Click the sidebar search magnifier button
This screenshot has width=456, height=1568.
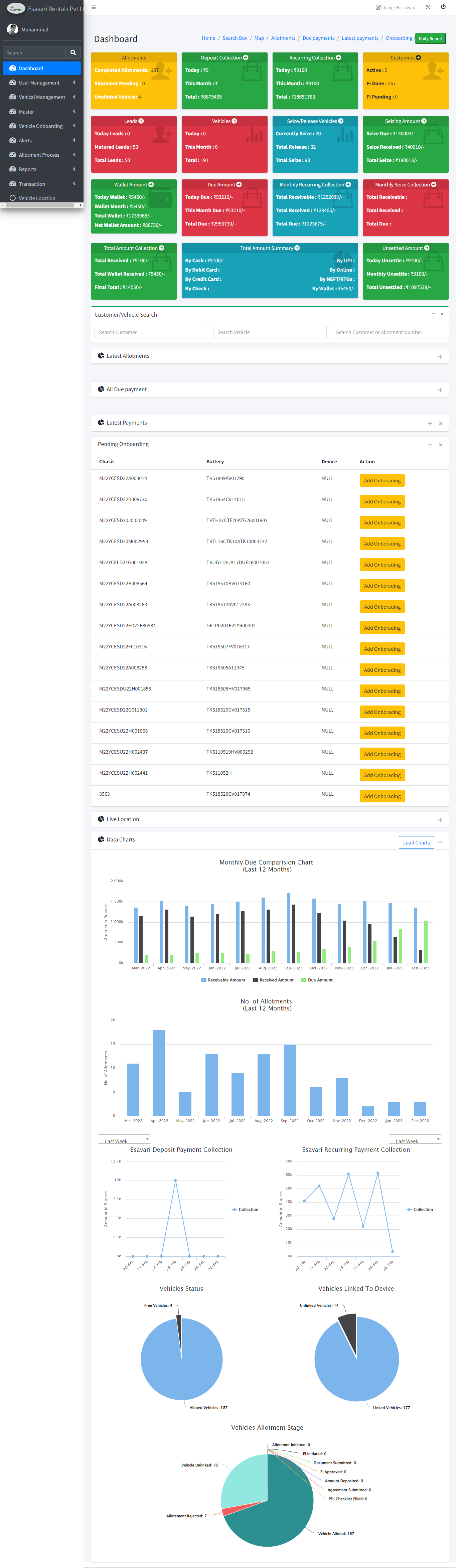pos(73,52)
